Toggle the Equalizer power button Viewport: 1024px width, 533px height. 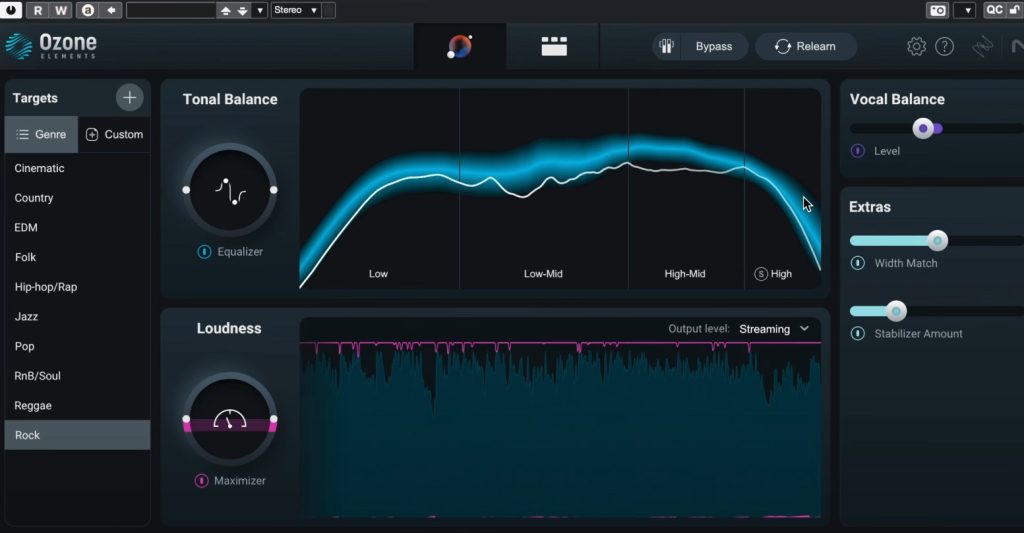[x=204, y=252]
